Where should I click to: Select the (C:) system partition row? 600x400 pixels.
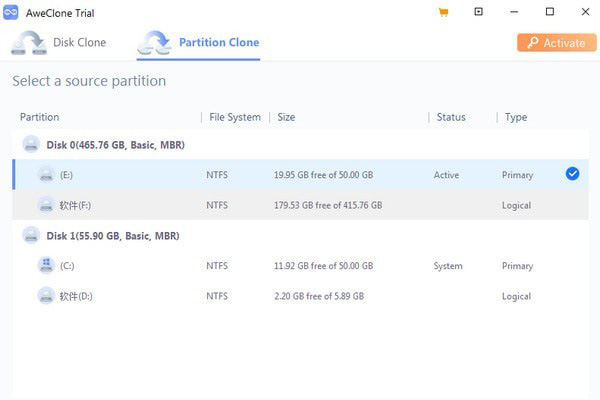(300, 266)
